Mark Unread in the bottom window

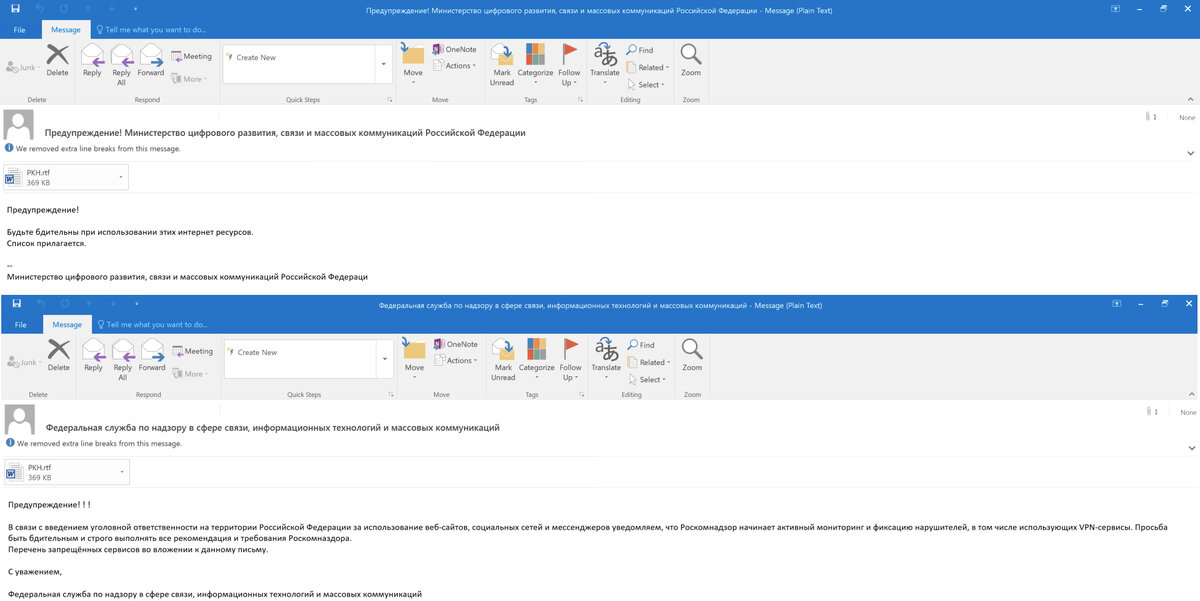[x=503, y=359]
